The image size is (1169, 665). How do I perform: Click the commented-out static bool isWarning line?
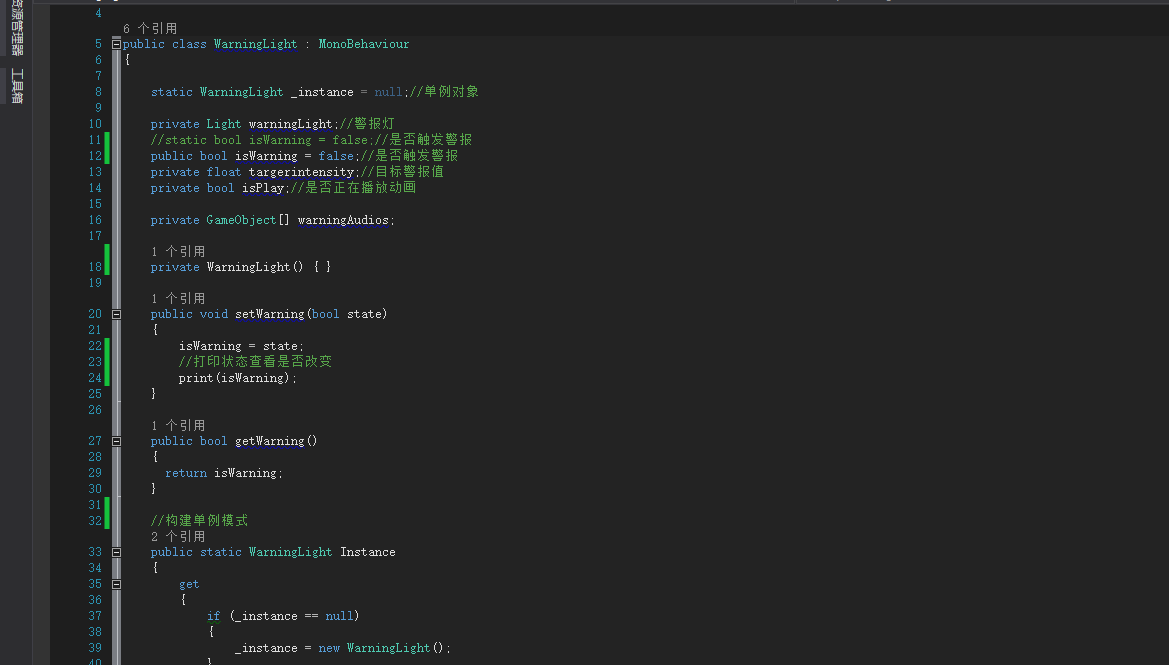(311, 140)
